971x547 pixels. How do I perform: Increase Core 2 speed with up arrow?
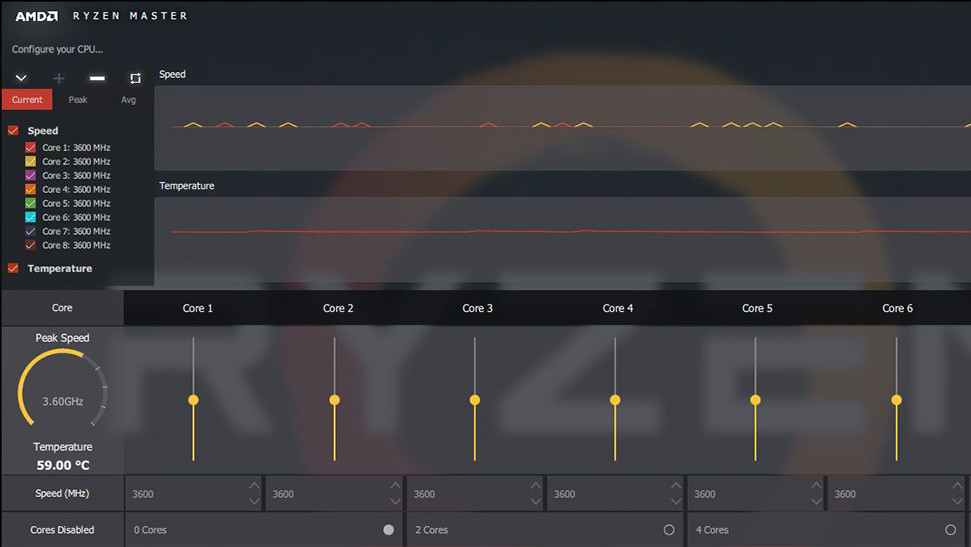395,485
